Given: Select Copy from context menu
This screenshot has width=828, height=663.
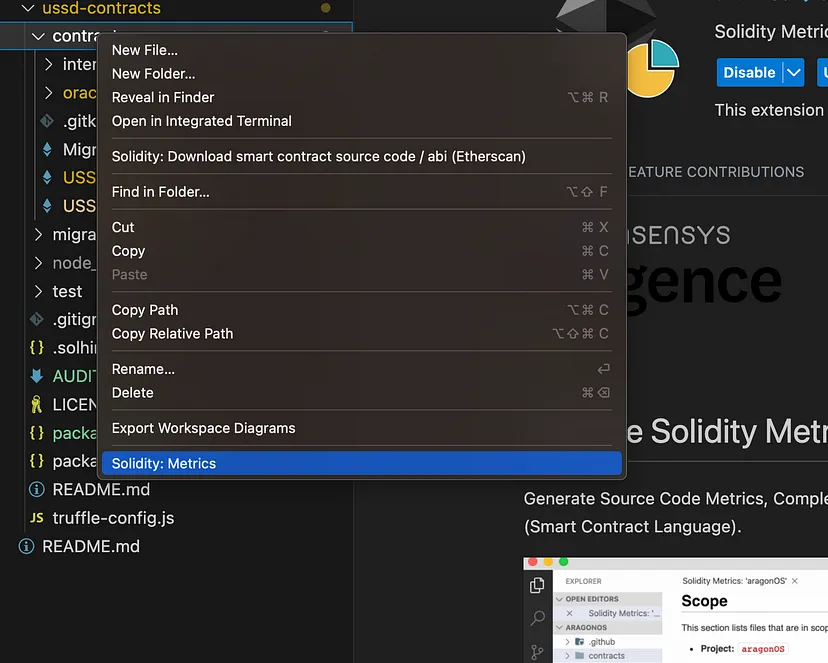Looking at the screenshot, I should tap(362, 251).
